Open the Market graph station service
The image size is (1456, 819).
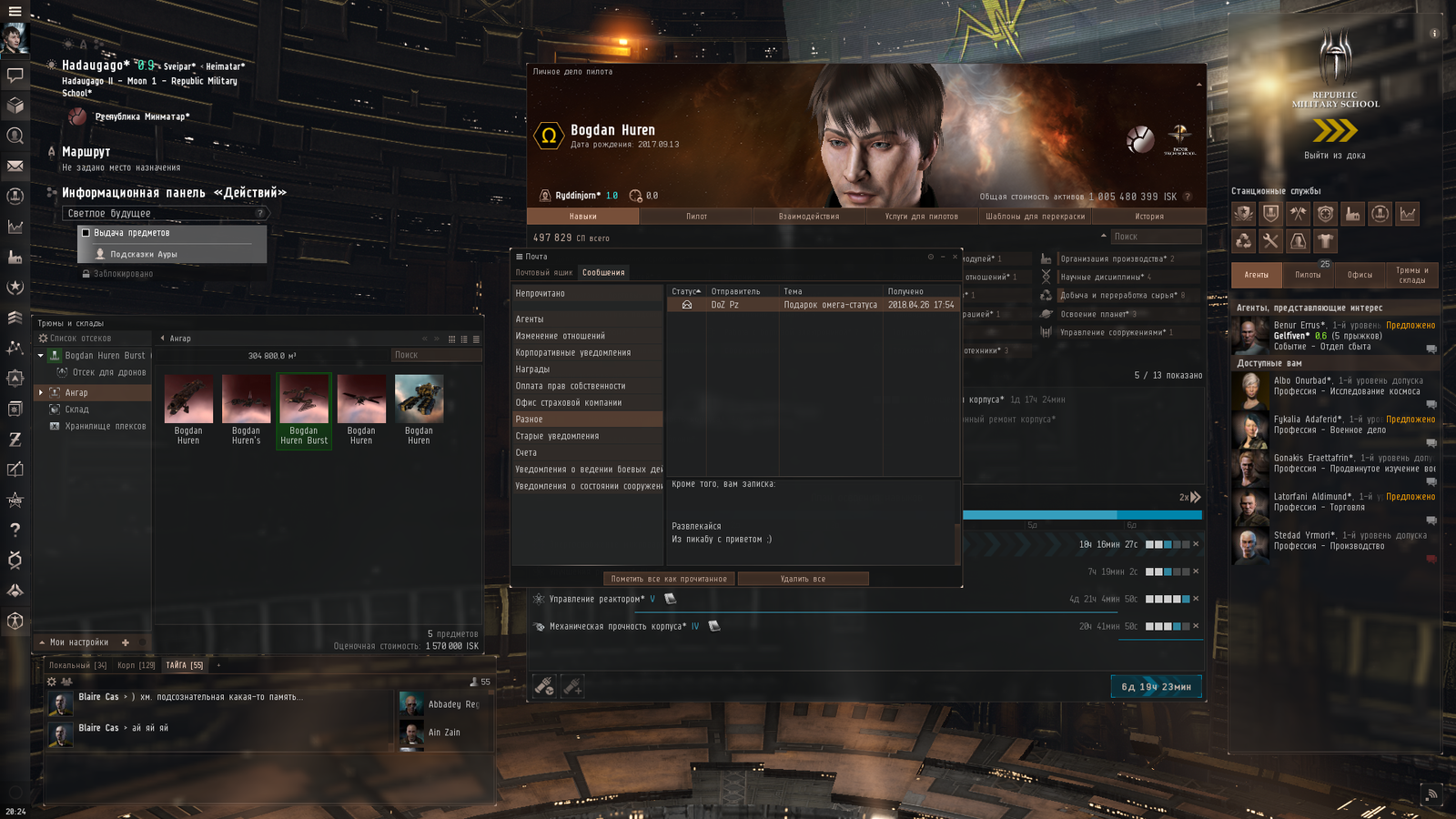[1408, 214]
